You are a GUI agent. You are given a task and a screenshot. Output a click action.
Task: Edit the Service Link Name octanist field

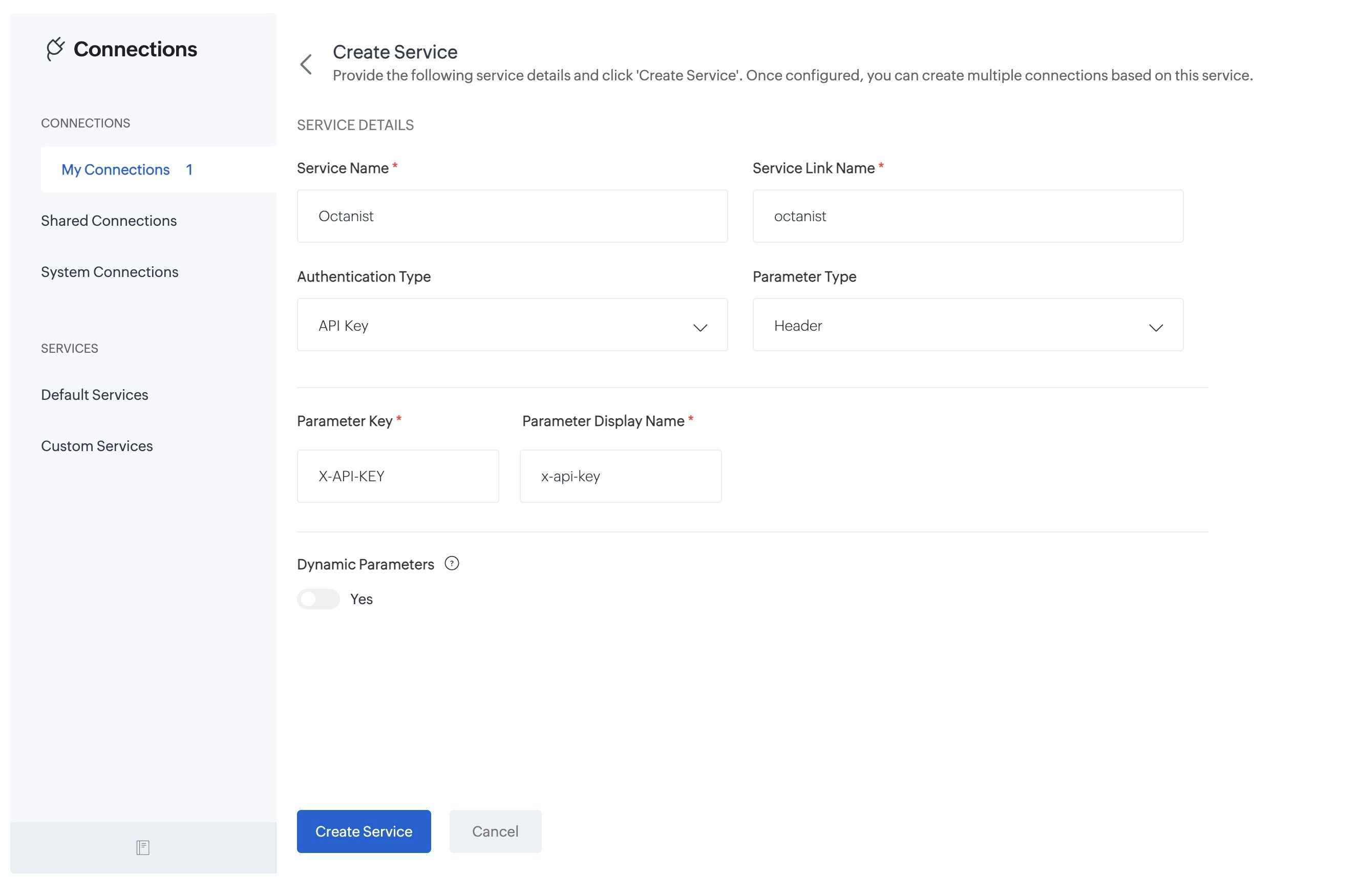point(967,216)
